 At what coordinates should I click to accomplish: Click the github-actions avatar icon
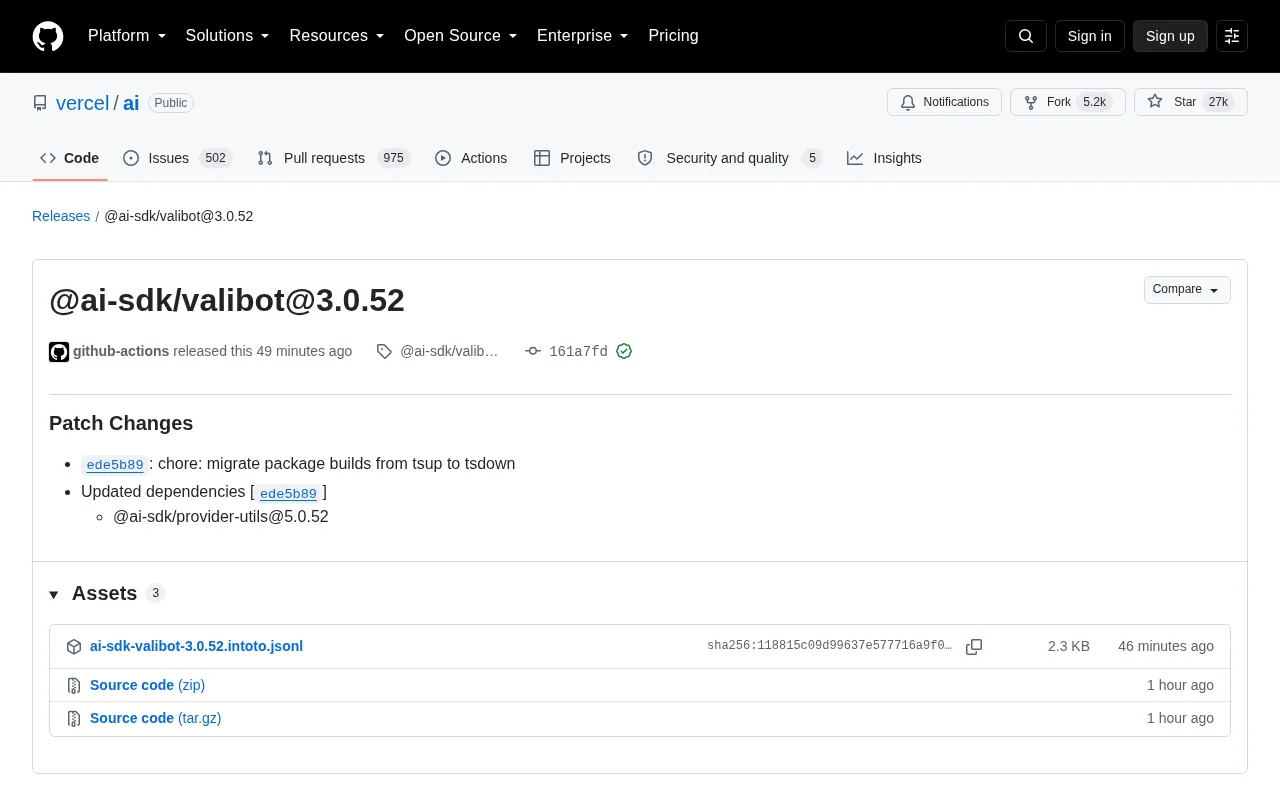coord(59,352)
